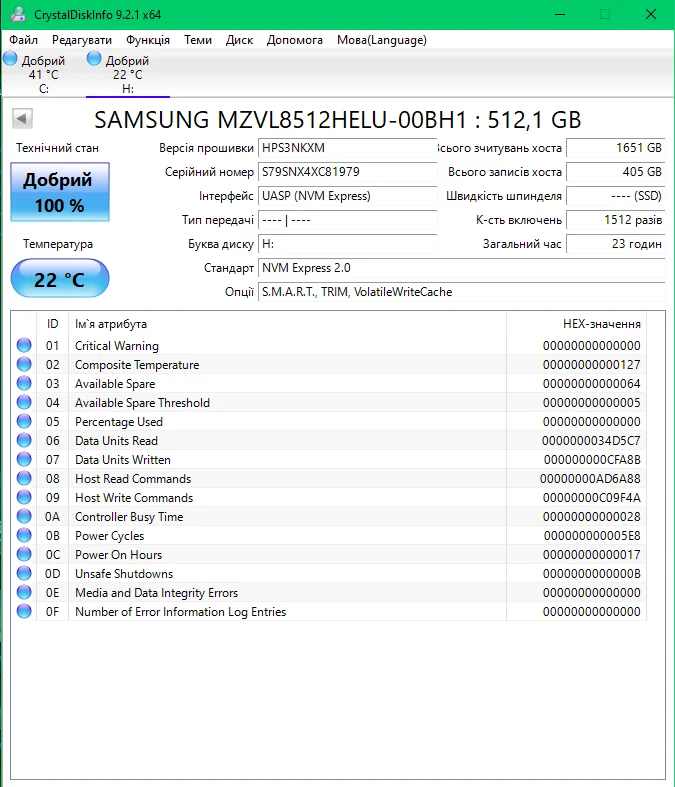Click the status orb of Critical Warning
Image resolution: width=675 pixels, height=787 pixels.
[24, 345]
